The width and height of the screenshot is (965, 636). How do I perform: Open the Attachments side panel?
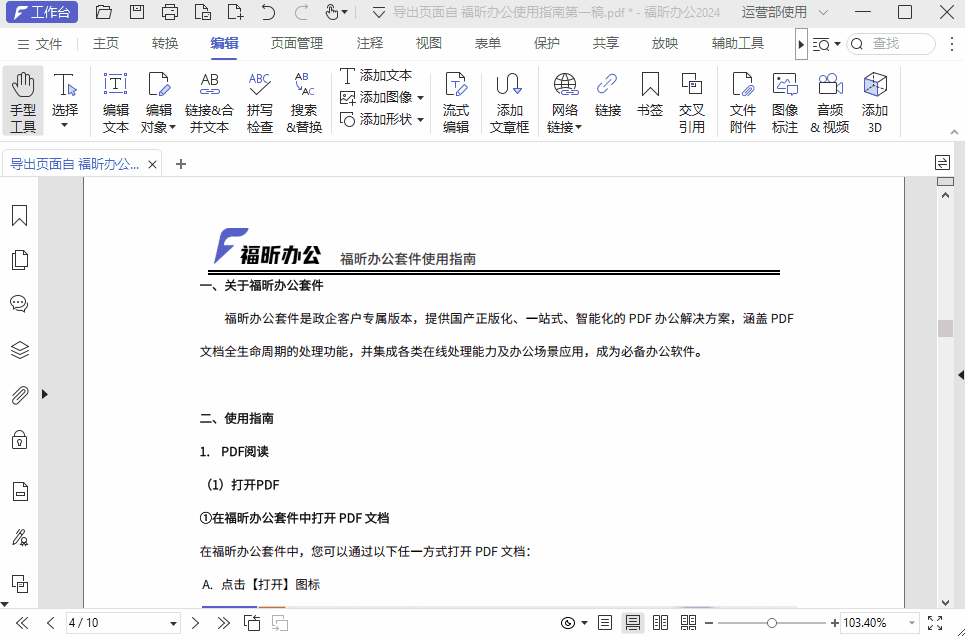(x=20, y=395)
